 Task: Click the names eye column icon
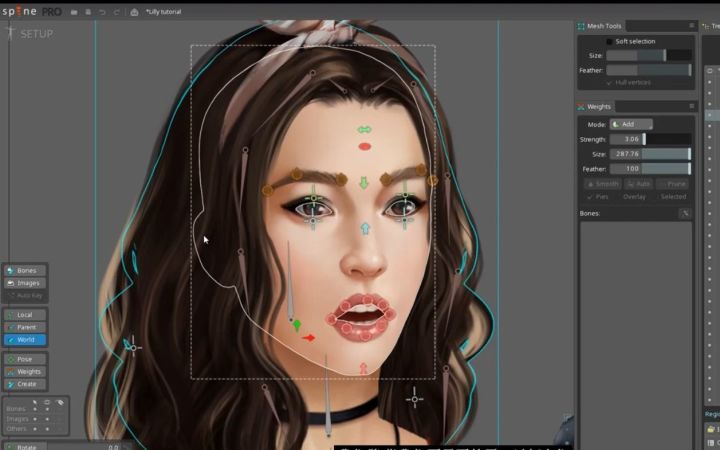(59, 402)
